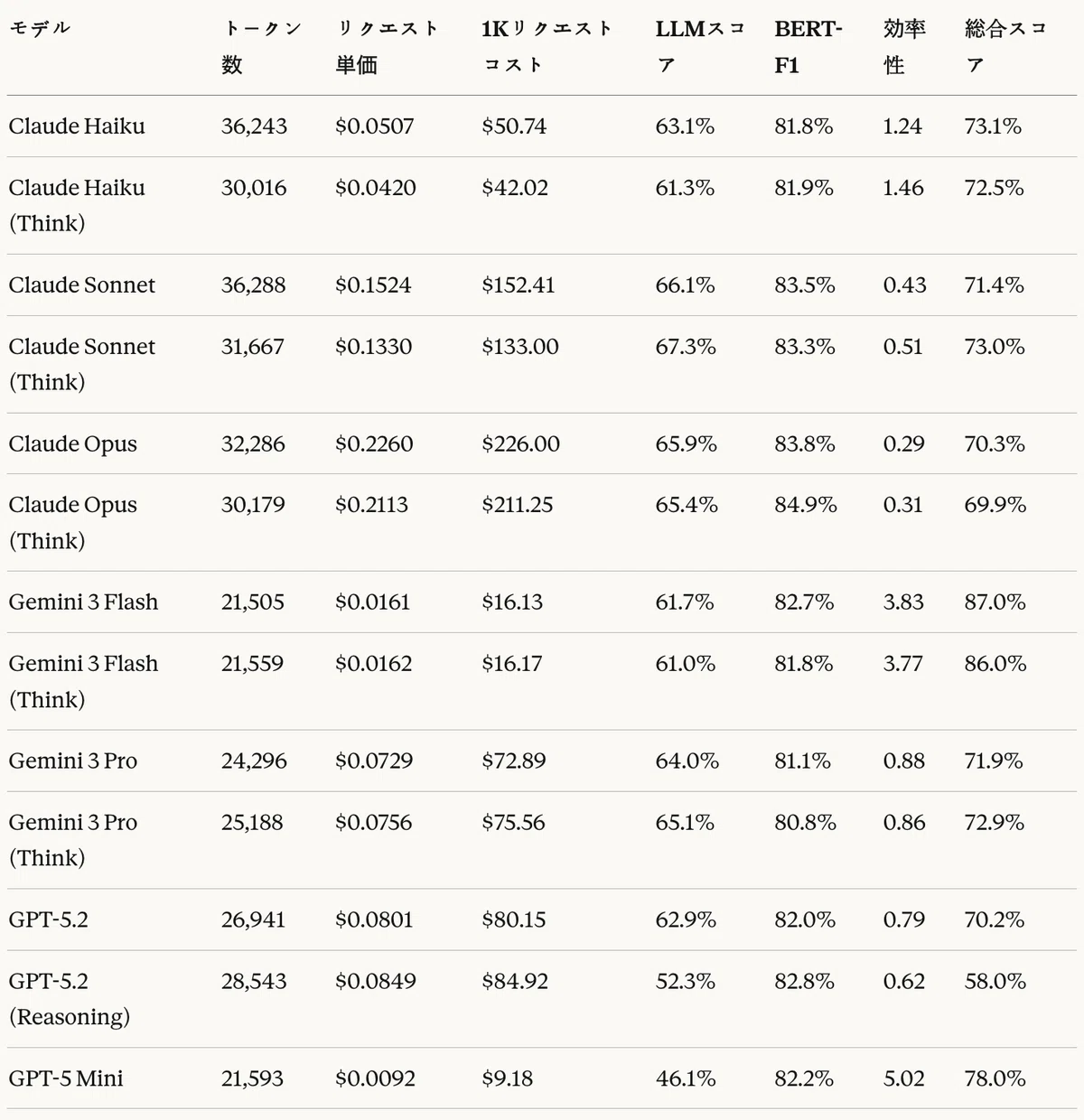This screenshot has height=1120, width=1084.
Task: Click the GPT-5.2 (Reasoning) model cell
Action: [70, 999]
